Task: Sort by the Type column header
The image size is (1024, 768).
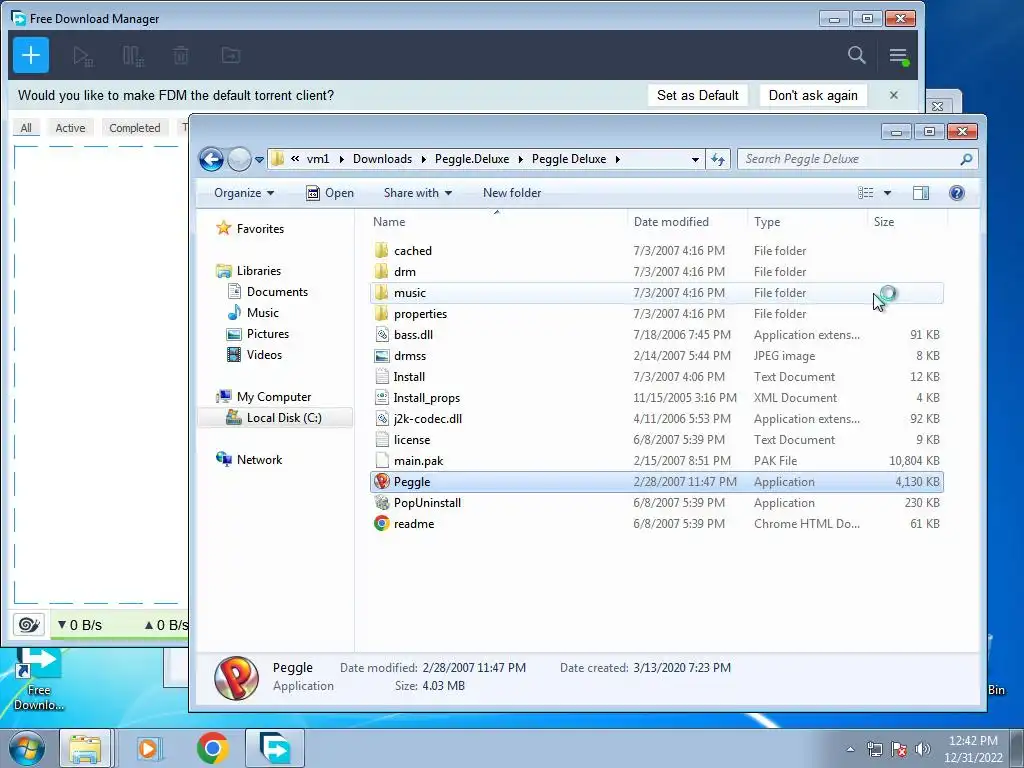Action: point(807,222)
